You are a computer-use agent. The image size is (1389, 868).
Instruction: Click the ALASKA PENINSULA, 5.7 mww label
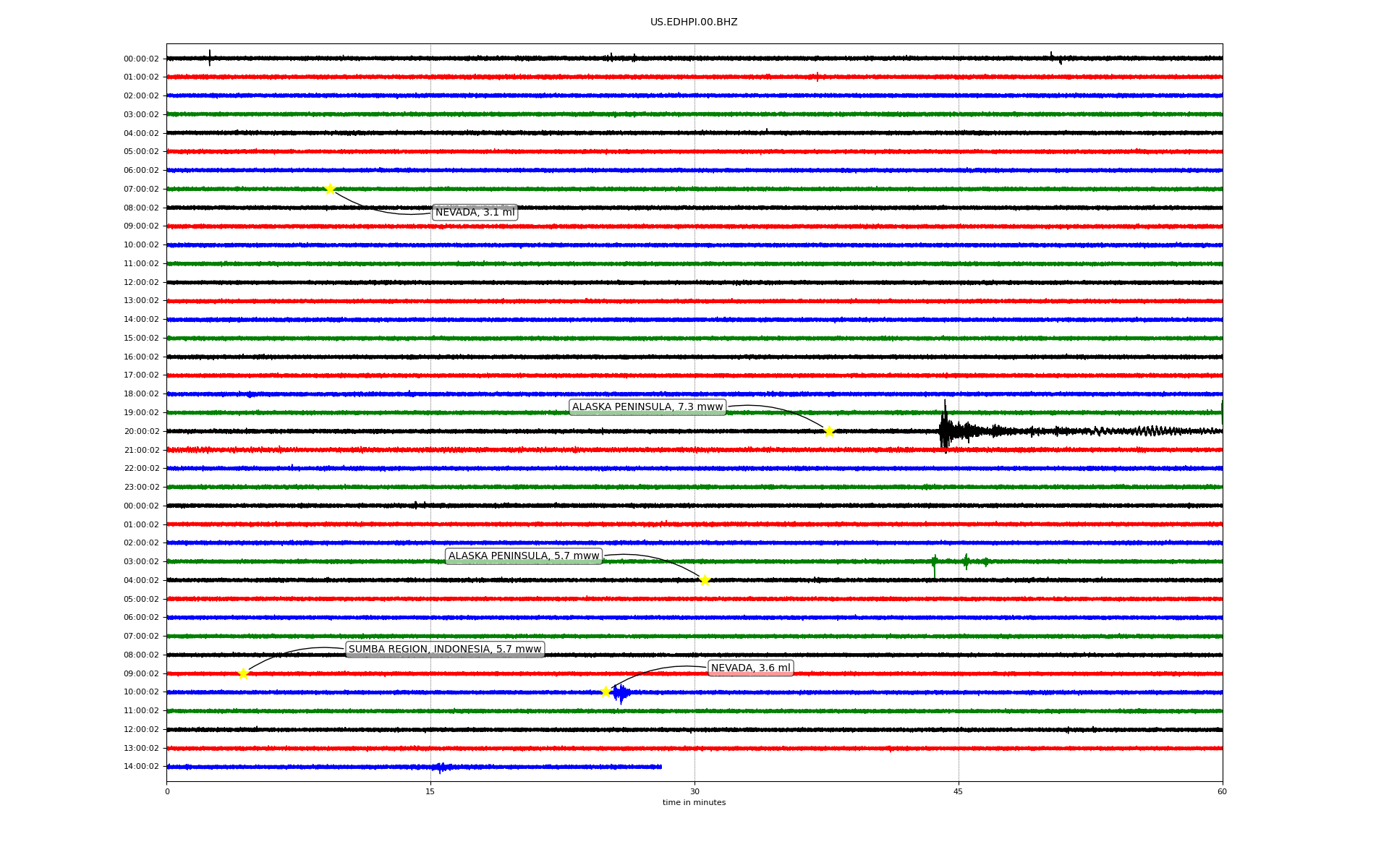pyautogui.click(x=524, y=556)
